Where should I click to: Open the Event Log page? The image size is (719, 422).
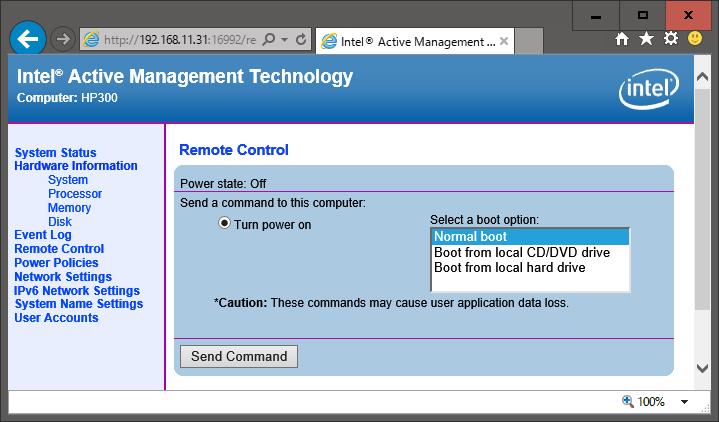tap(43, 235)
